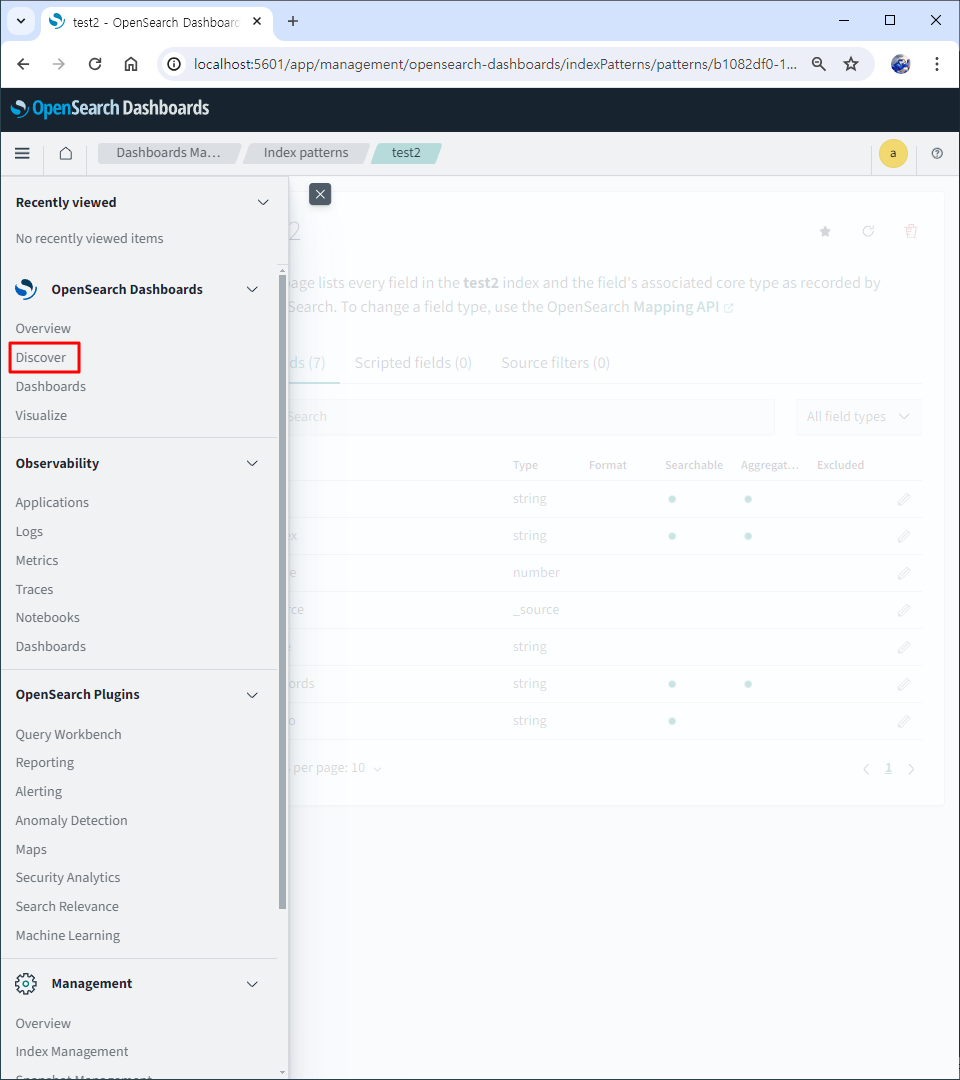Set as default index star icon
Viewport: 960px width, 1080px height.
tap(825, 231)
